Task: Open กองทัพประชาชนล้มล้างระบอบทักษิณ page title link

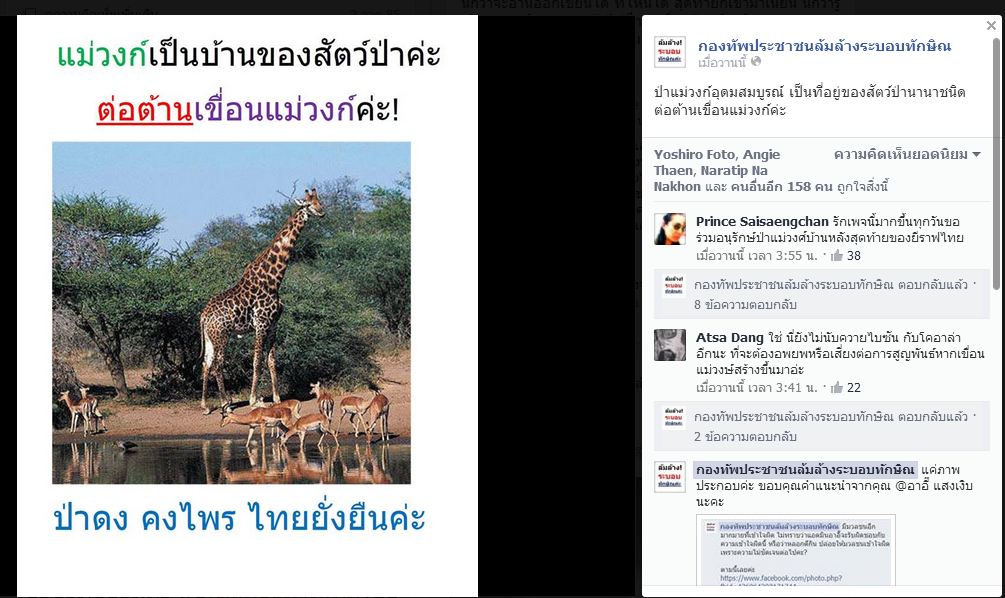Action: [x=825, y=46]
